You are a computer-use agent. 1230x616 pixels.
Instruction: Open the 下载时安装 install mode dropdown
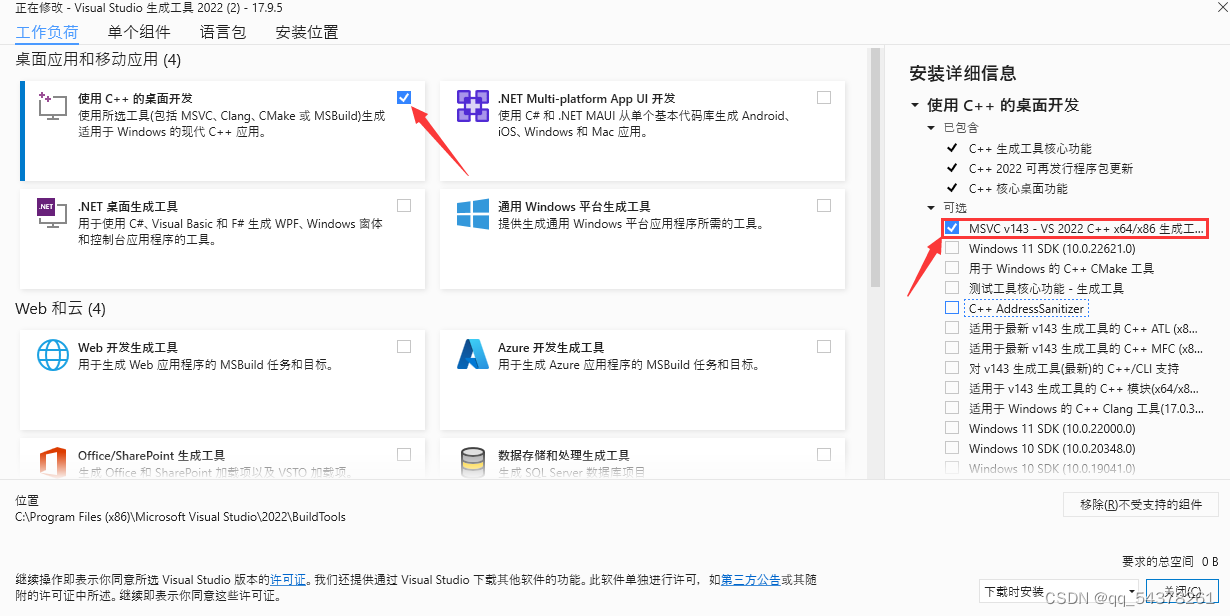[1060, 591]
